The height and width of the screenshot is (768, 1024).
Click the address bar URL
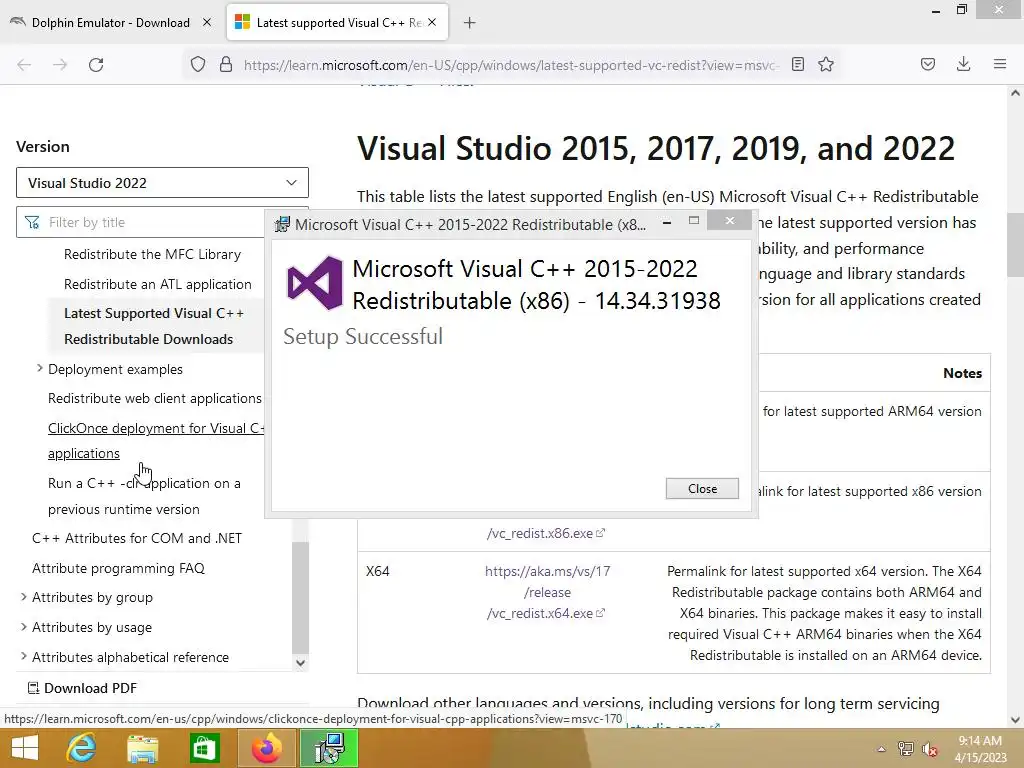511,65
